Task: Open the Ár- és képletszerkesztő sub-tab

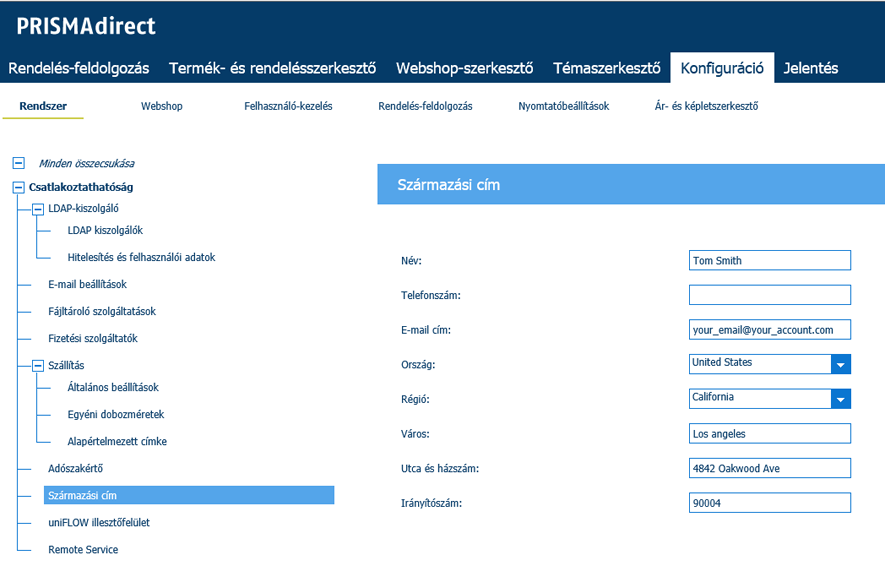Action: coord(706,106)
